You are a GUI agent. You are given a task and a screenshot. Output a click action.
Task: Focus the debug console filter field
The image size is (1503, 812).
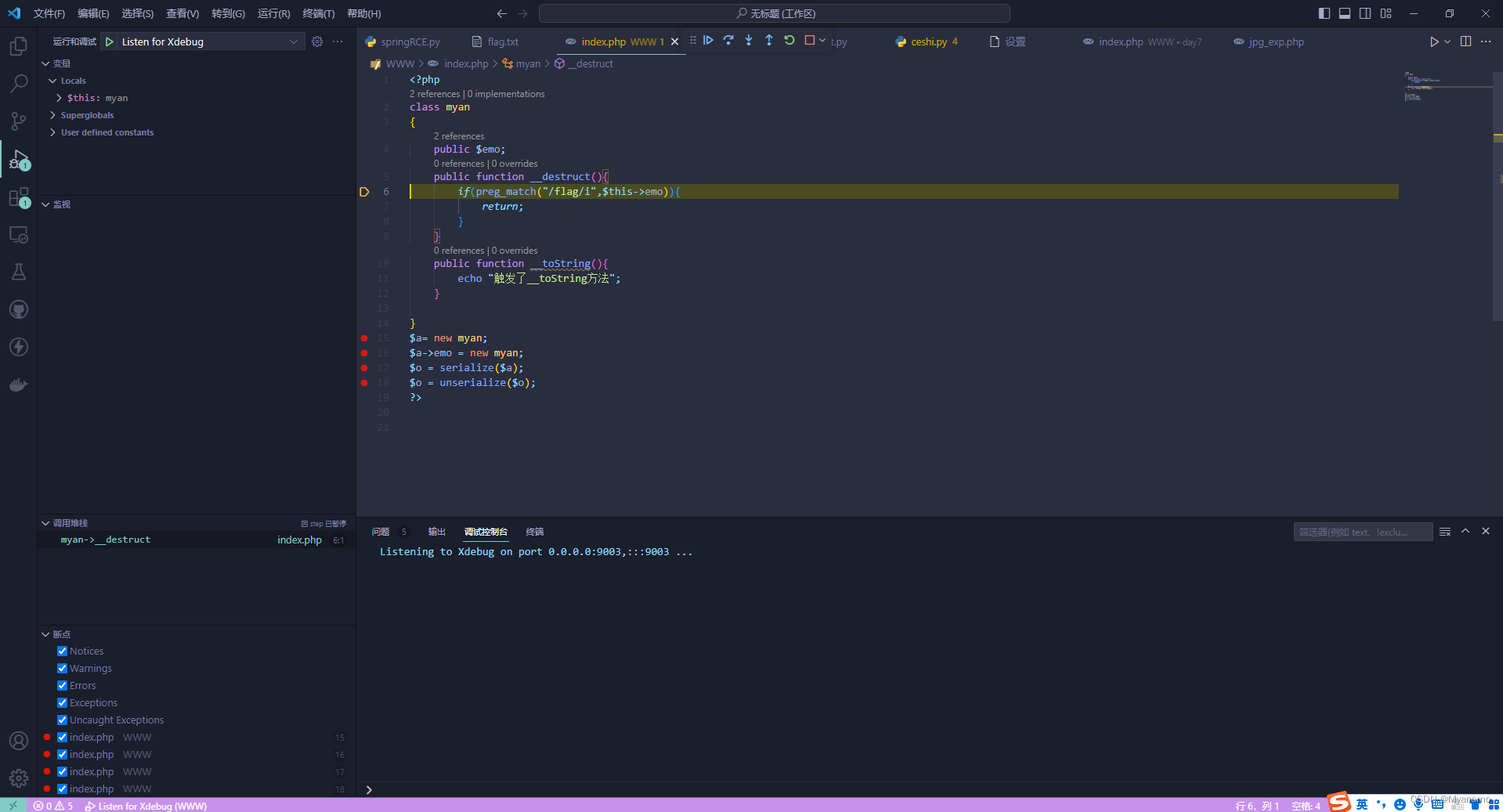coord(1363,532)
